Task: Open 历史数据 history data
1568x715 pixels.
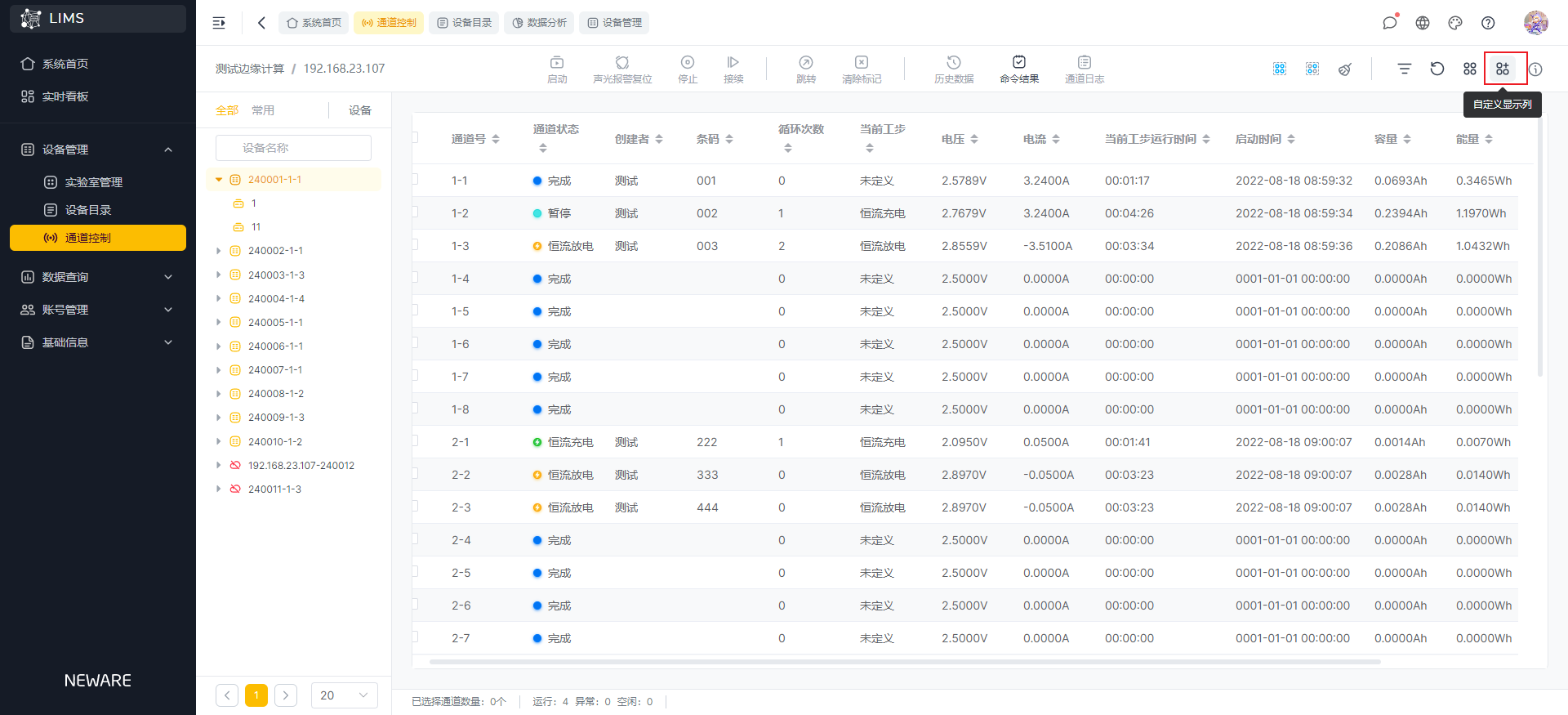Action: click(x=954, y=69)
